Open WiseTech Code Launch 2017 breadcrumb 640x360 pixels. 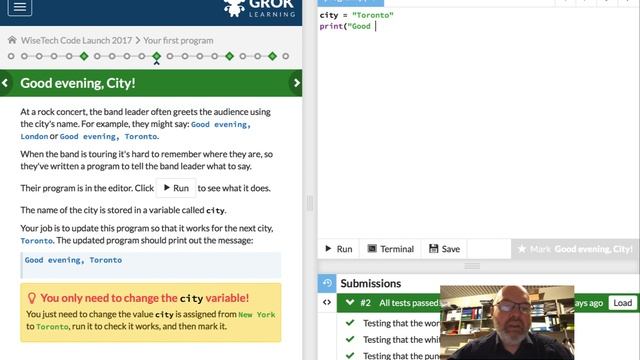(x=76, y=40)
